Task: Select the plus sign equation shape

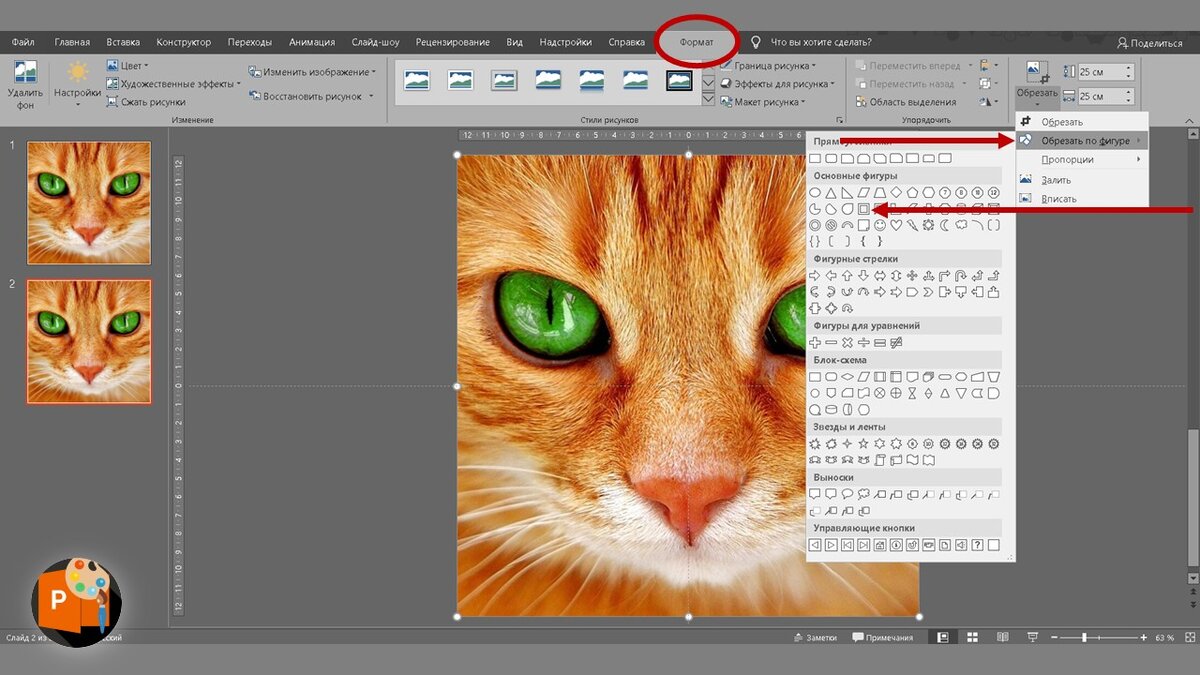Action: click(815, 343)
